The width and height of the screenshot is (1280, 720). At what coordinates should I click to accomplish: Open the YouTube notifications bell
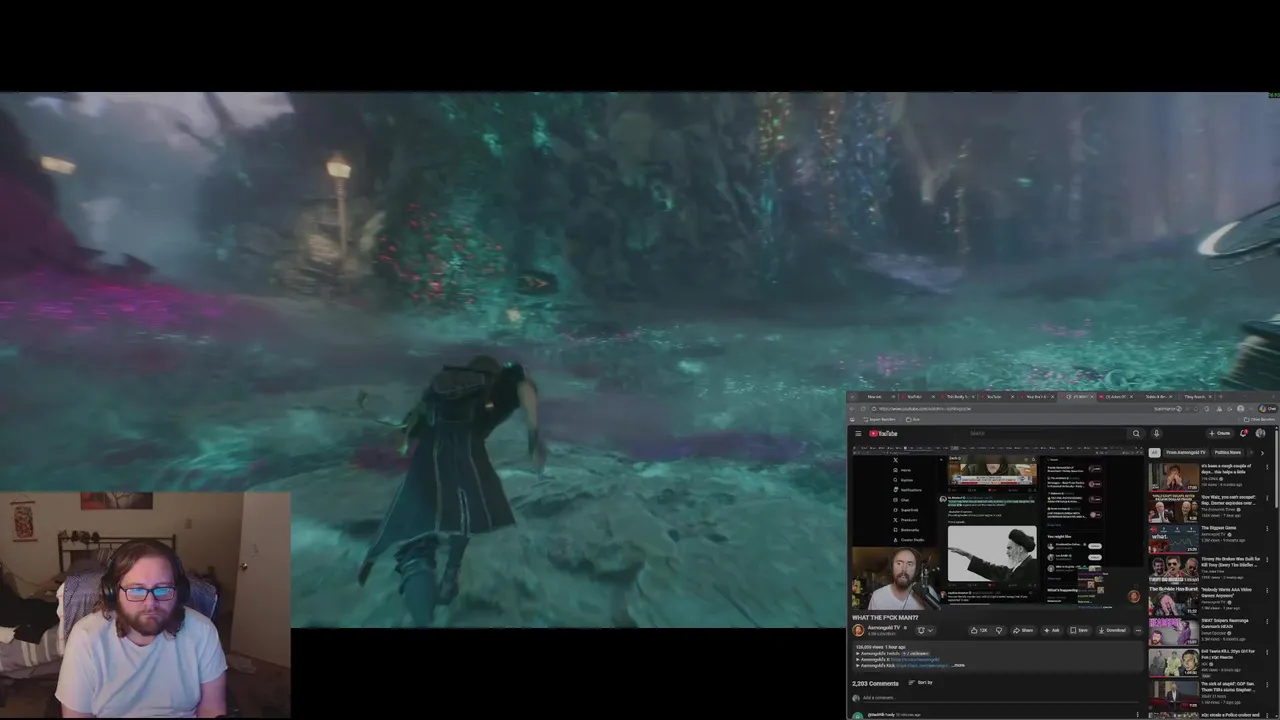pyautogui.click(x=1243, y=433)
